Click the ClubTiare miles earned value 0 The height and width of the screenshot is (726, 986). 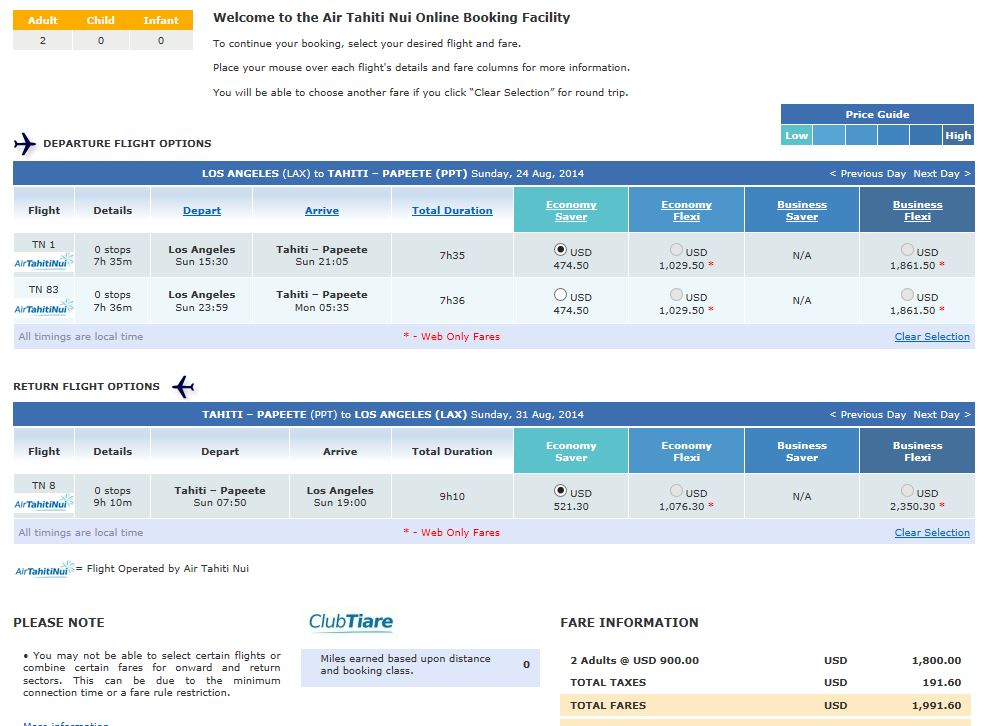tap(526, 665)
